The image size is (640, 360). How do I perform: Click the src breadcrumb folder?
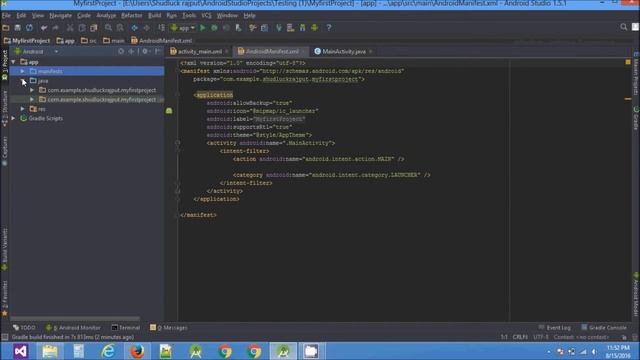89,41
